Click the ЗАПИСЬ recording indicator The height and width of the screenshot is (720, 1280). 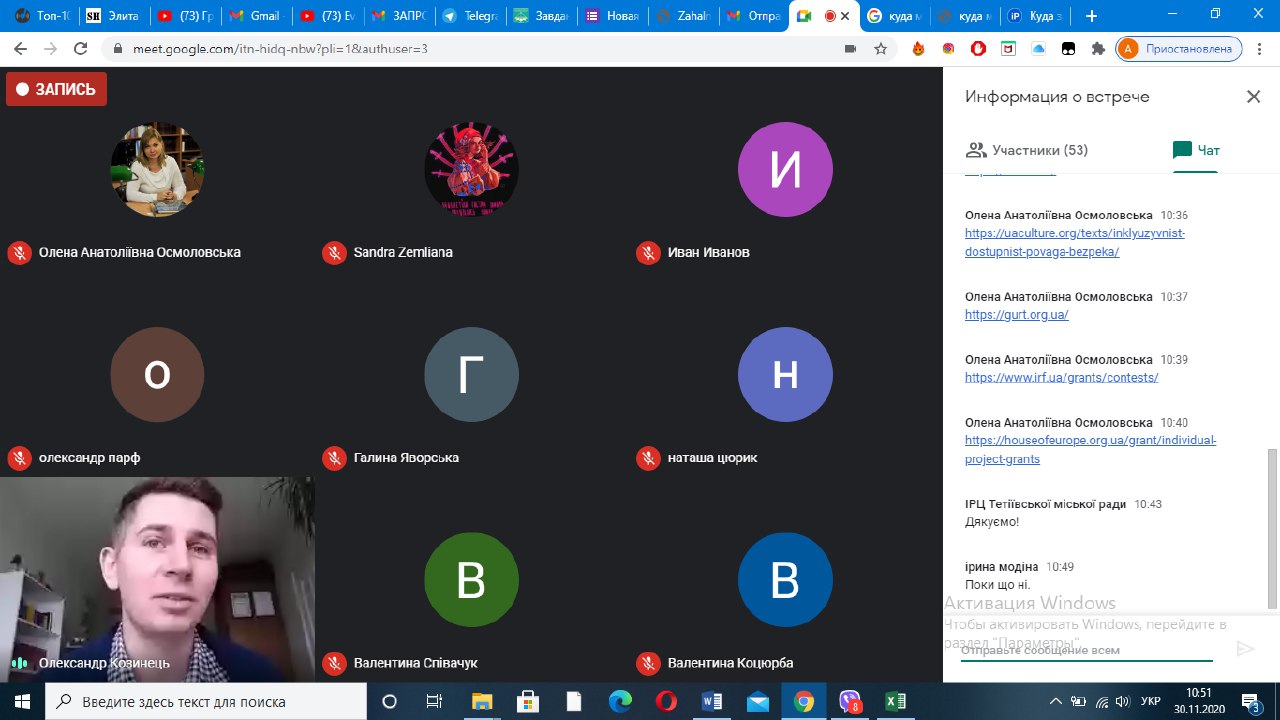point(56,89)
